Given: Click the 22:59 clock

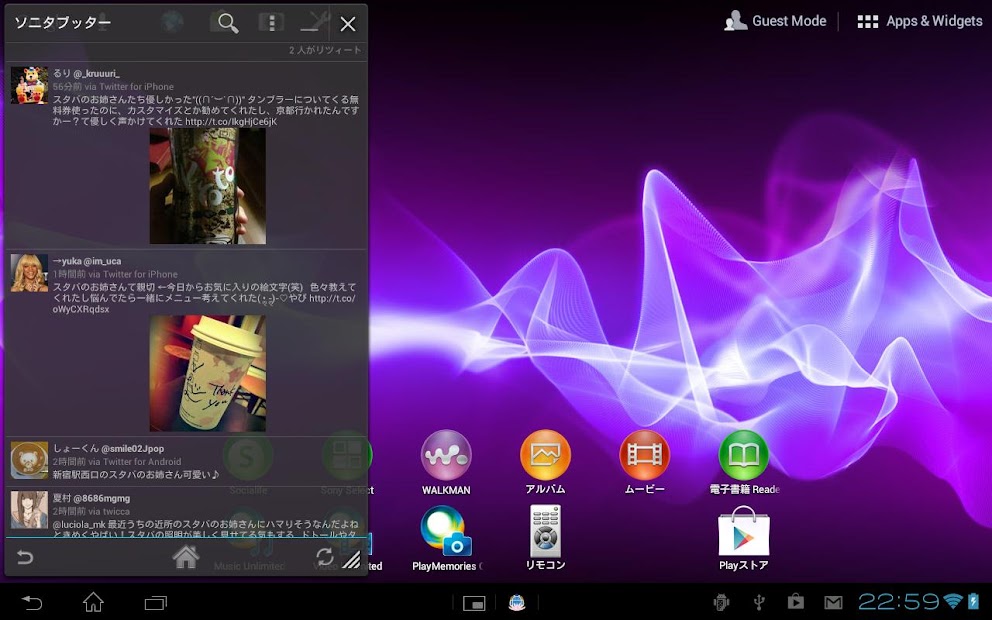Looking at the screenshot, I should 898,602.
